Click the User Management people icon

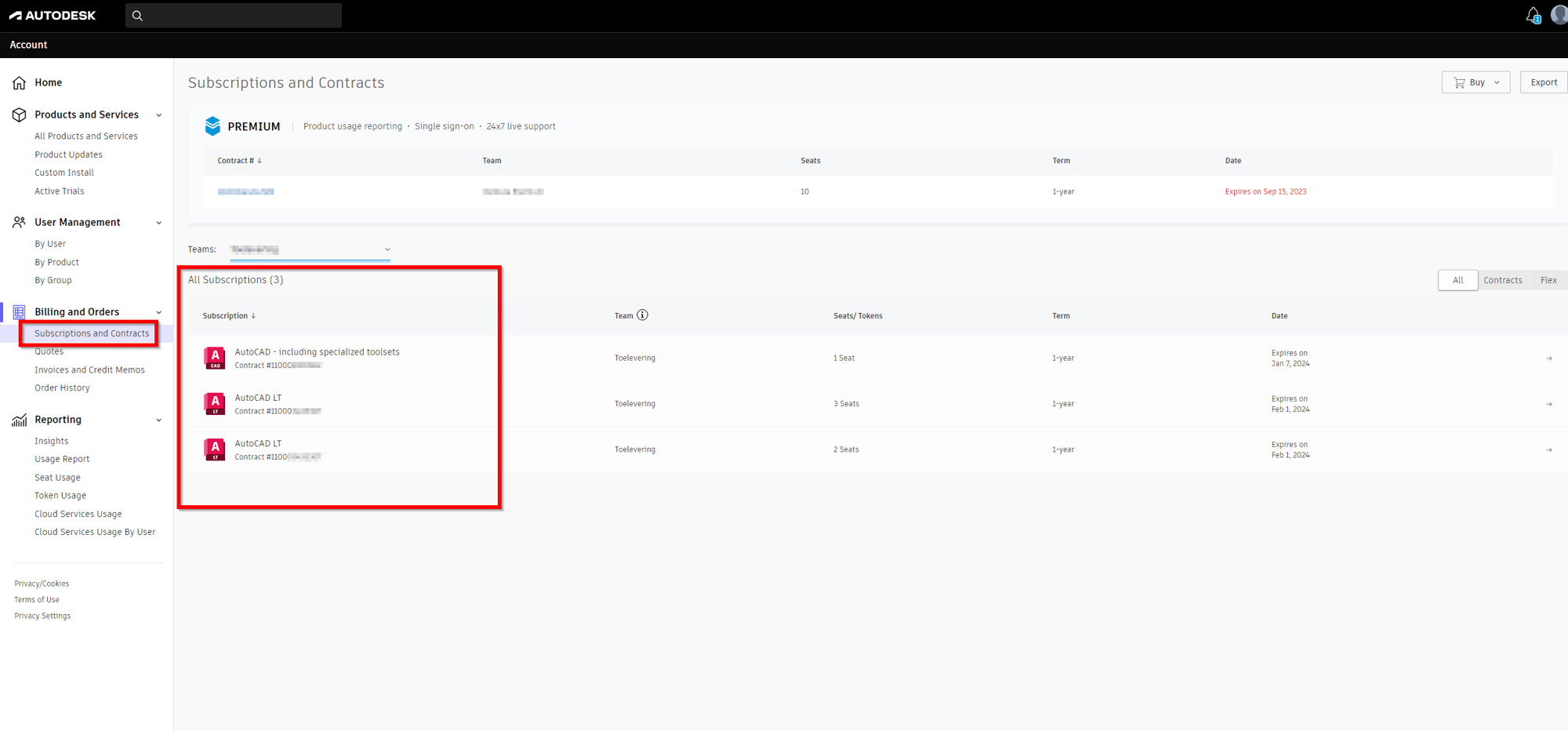point(20,222)
